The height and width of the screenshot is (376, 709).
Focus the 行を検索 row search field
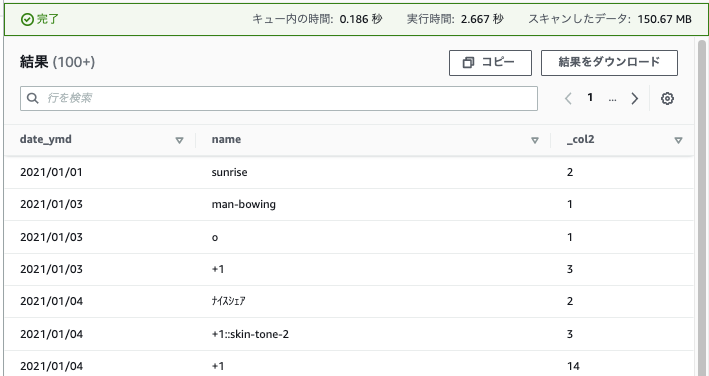pyautogui.click(x=279, y=98)
